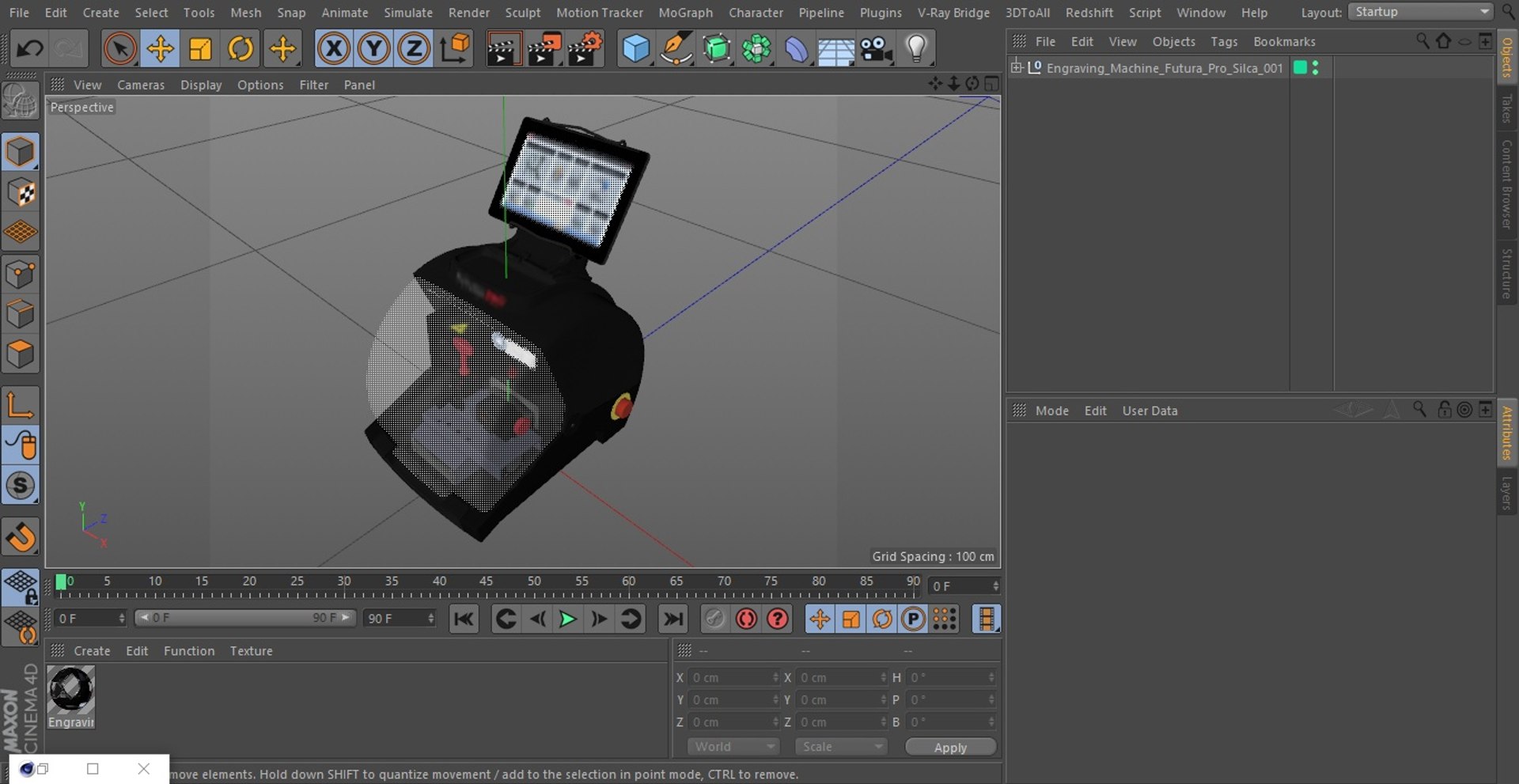Click timeline marker at frame 45
The height and width of the screenshot is (784, 1519).
486,581
